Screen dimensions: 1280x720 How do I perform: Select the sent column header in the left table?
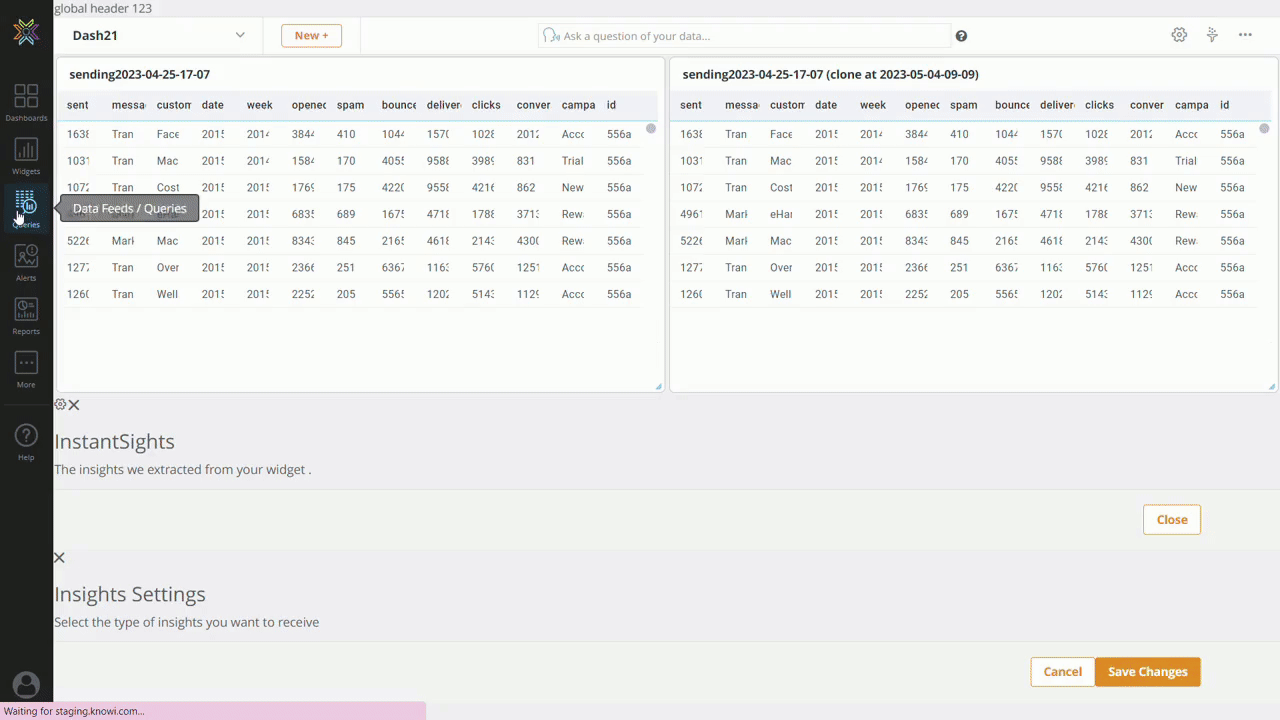pos(77,105)
